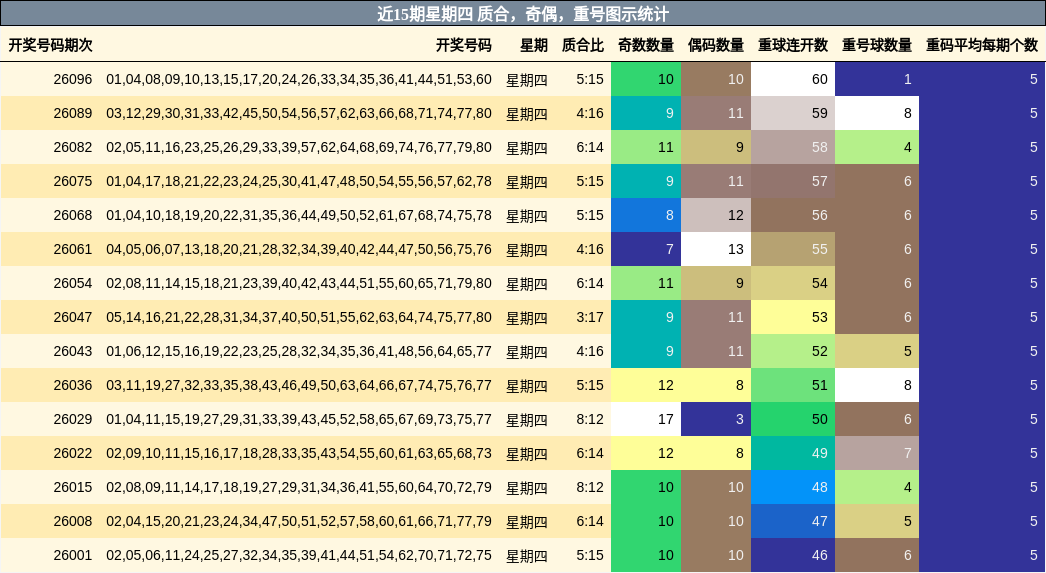Select period number 26022
Image resolution: width=1046 pixels, height=573 pixels.
73,454
